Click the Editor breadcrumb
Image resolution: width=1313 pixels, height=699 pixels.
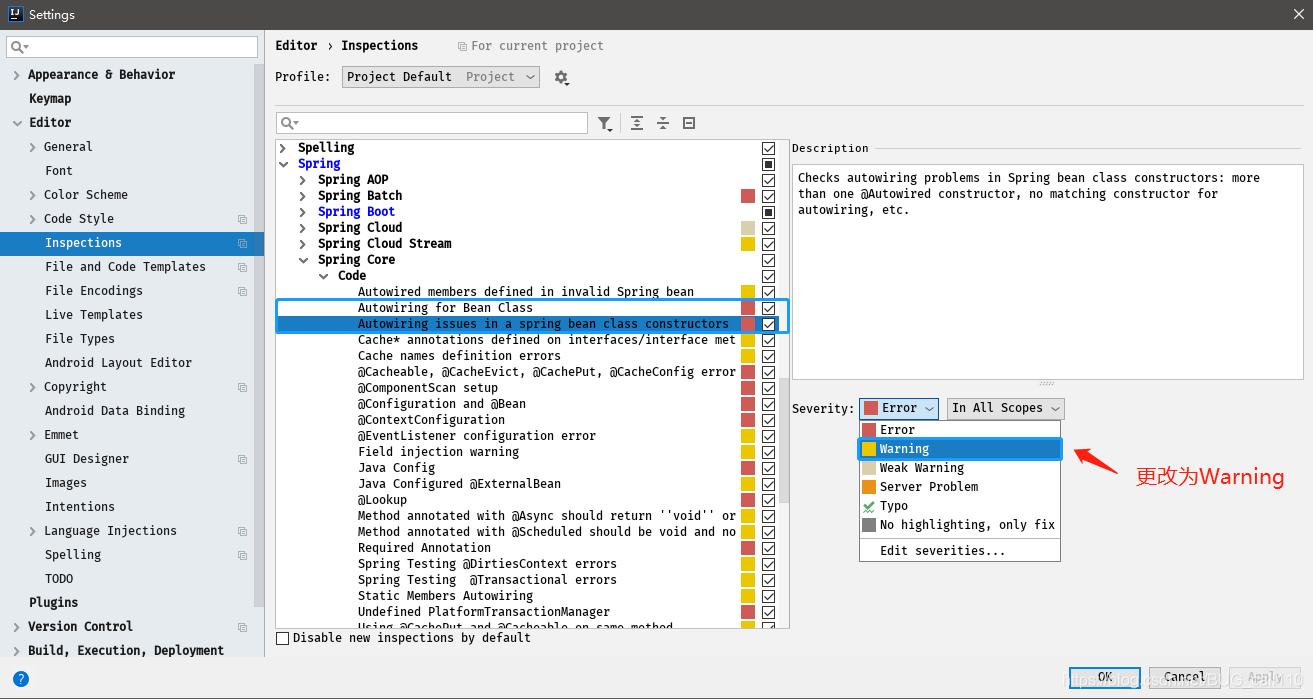[295, 45]
